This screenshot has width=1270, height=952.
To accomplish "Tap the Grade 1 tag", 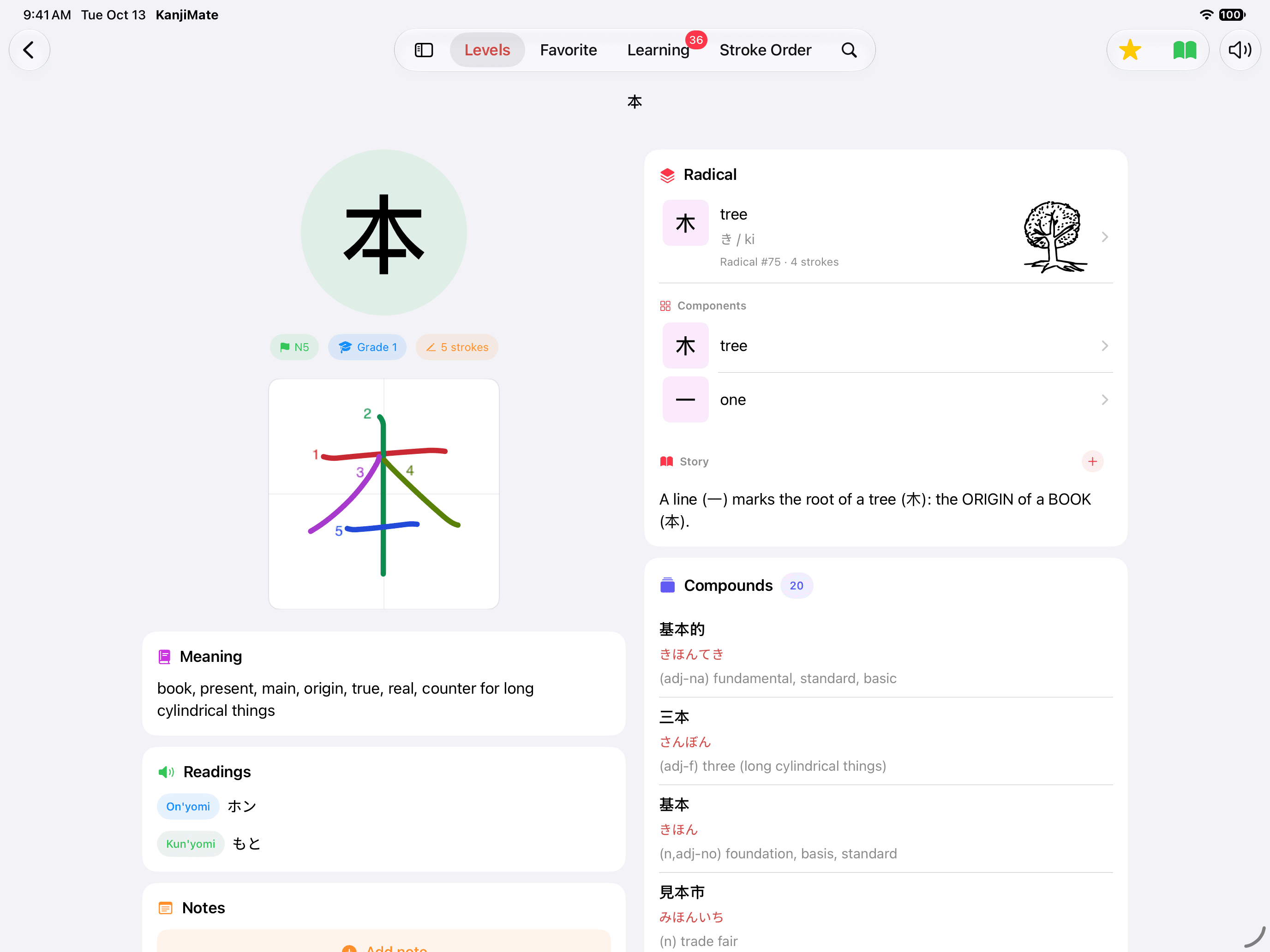I will [x=367, y=347].
